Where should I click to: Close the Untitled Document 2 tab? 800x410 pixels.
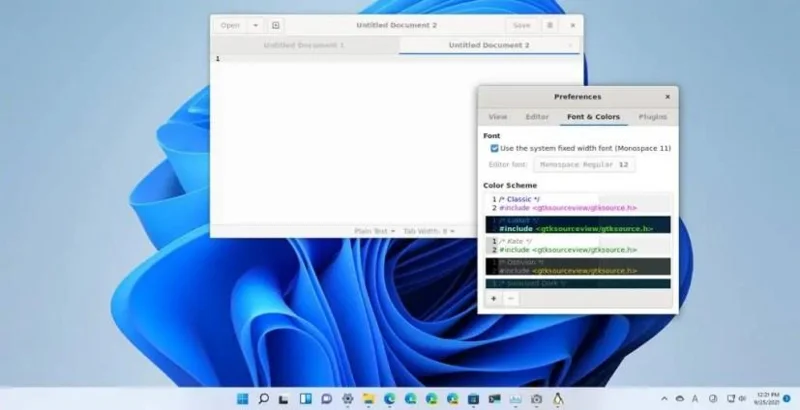[570, 45]
